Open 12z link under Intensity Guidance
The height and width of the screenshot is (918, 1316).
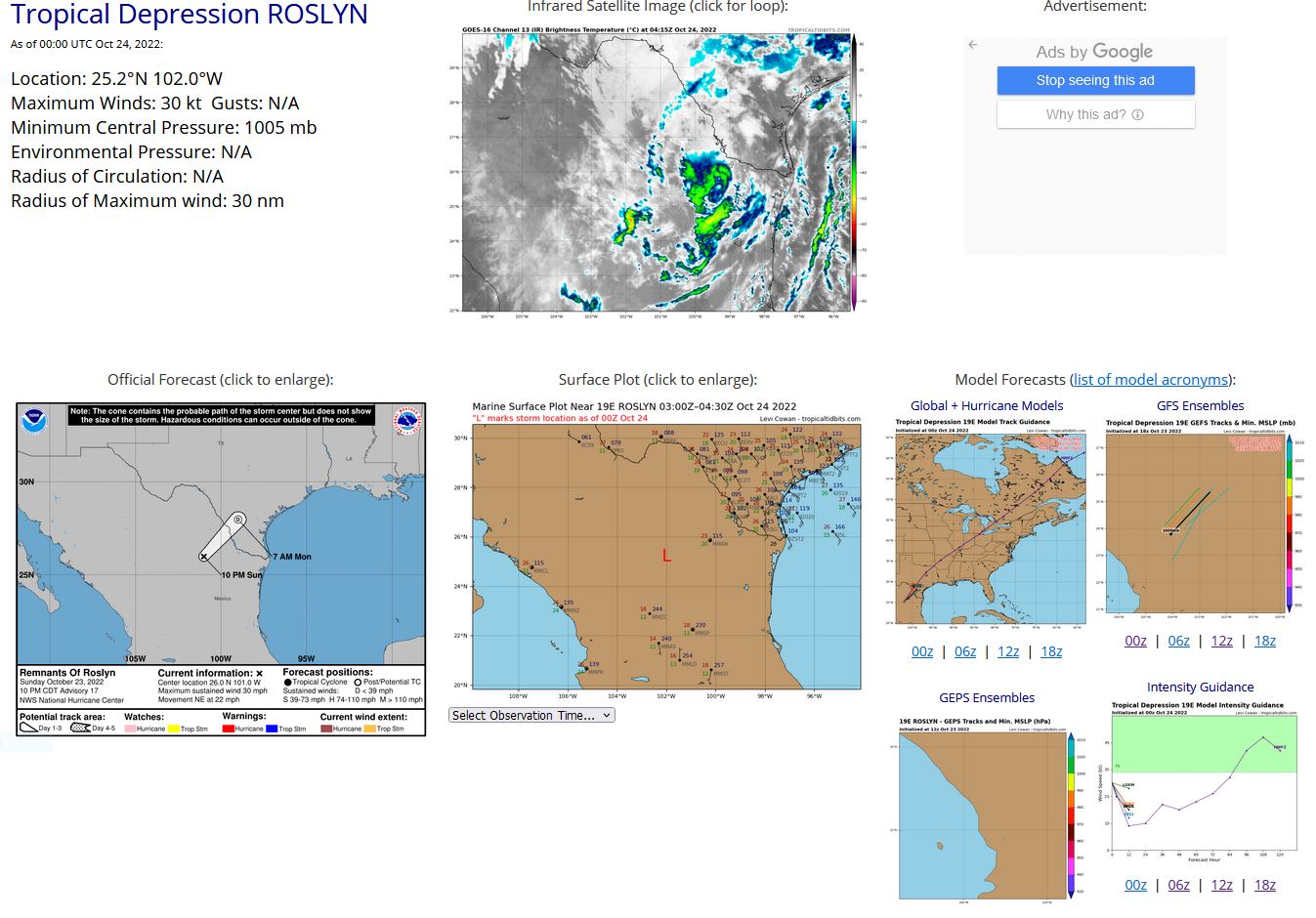(1222, 885)
